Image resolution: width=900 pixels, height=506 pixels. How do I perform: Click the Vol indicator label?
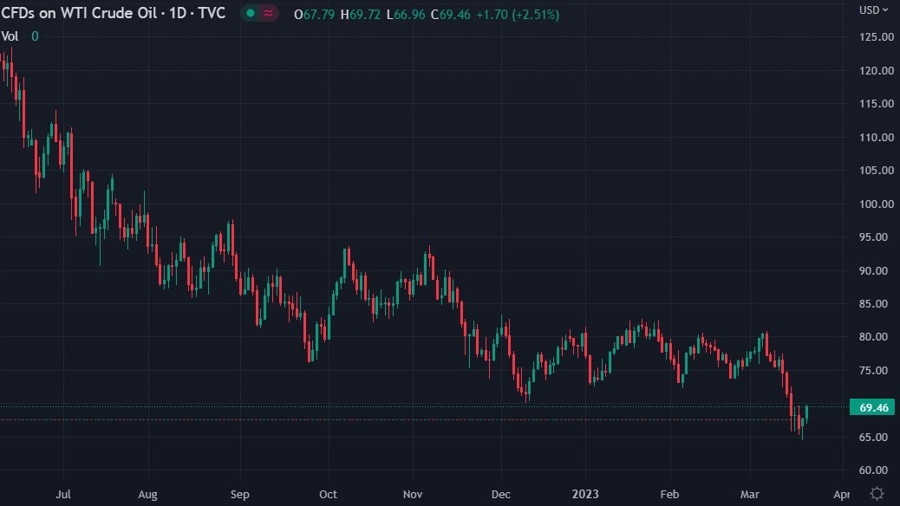click(10, 37)
